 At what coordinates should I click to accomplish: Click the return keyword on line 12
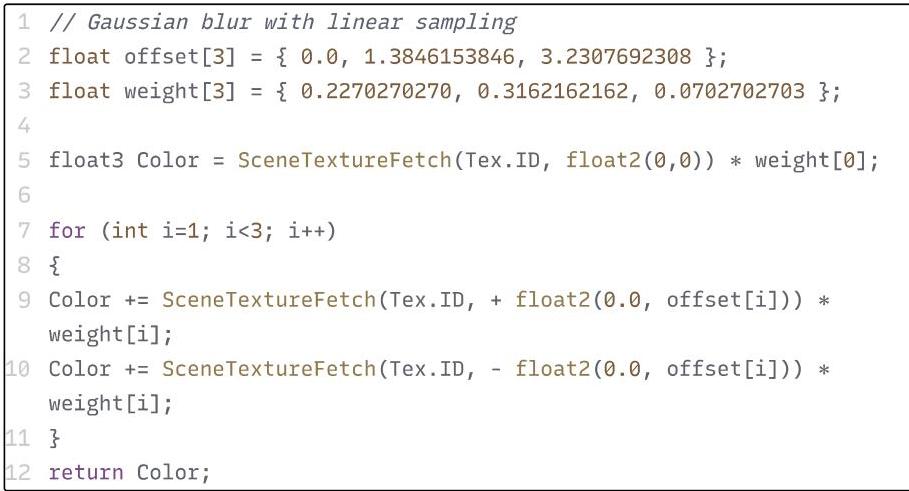(86, 473)
